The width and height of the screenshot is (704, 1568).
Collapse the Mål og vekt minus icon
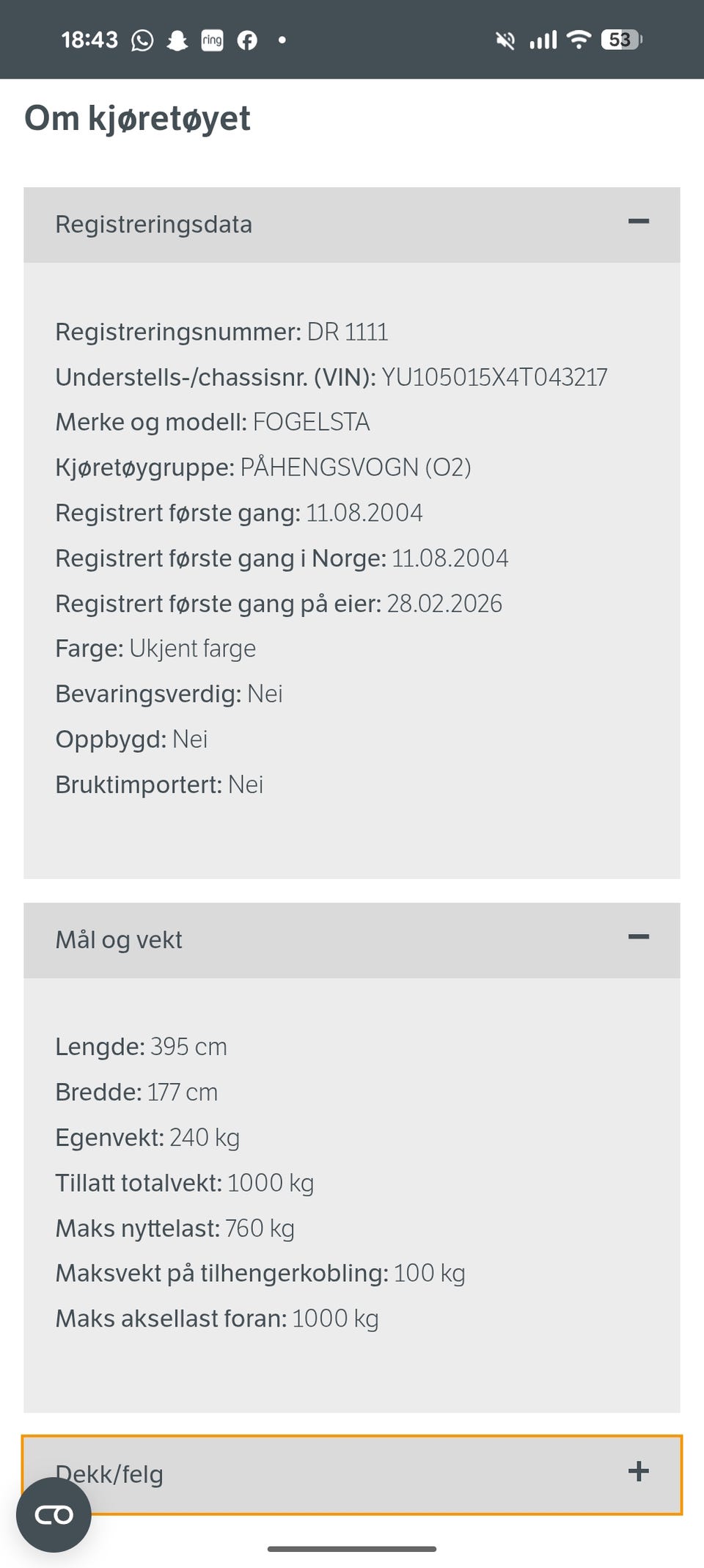click(x=639, y=937)
